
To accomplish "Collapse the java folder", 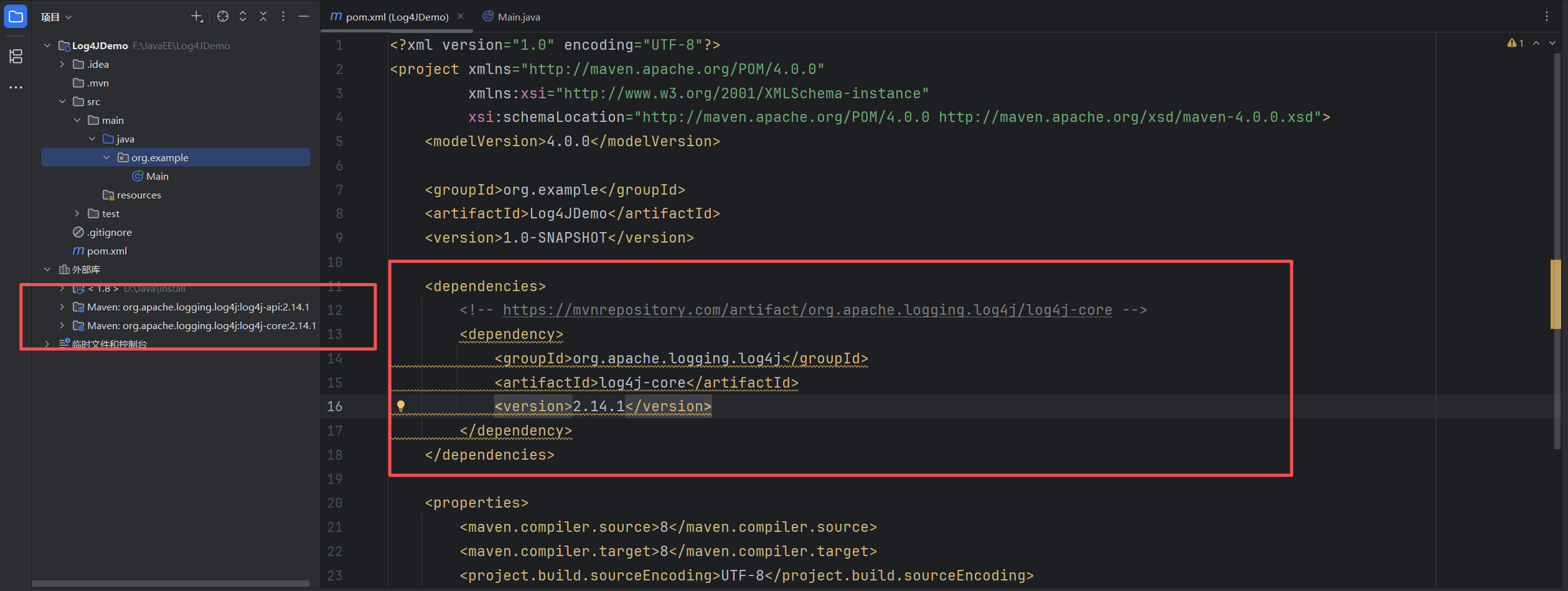I will click(x=92, y=139).
